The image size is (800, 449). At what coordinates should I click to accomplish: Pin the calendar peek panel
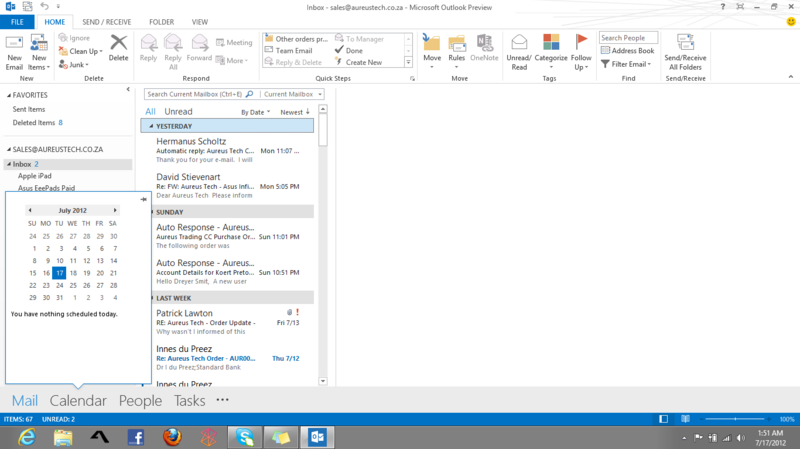tap(143, 199)
